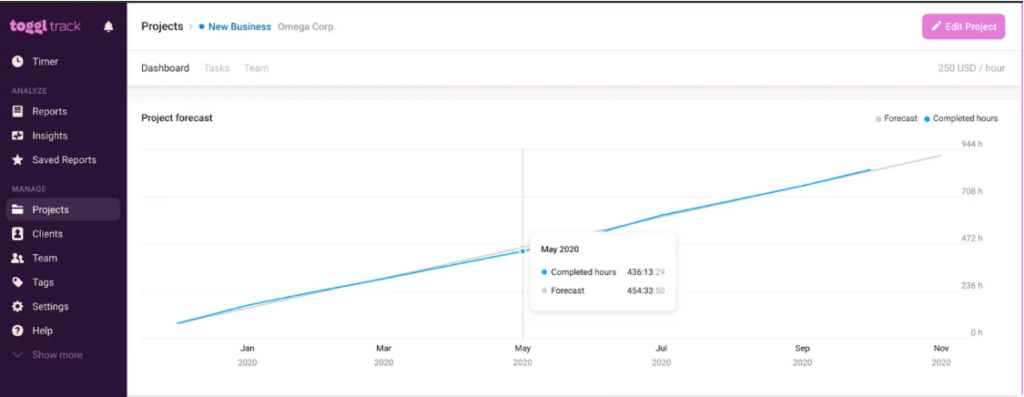Click Projects in the breadcrumb
This screenshot has width=1024, height=397.
(x=162, y=27)
